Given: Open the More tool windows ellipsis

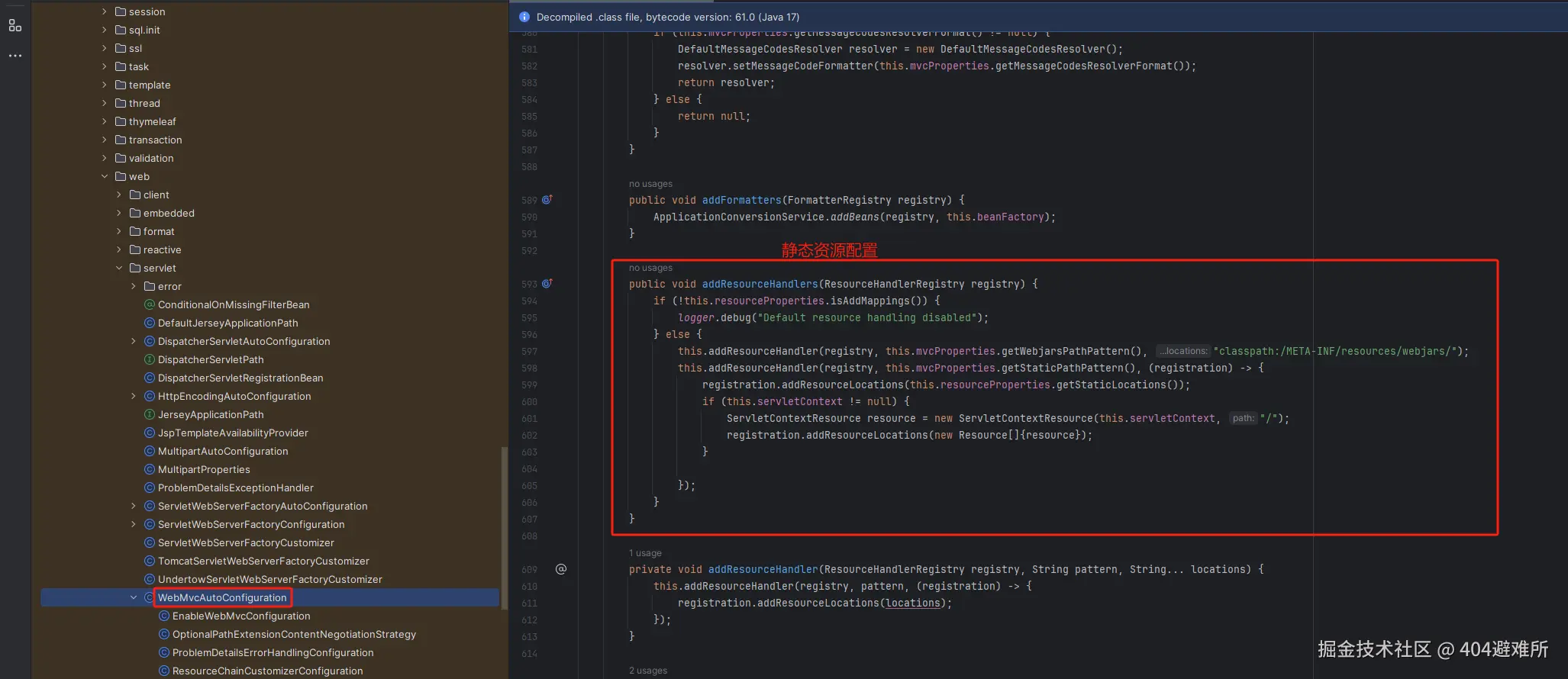Looking at the screenshot, I should click(15, 56).
